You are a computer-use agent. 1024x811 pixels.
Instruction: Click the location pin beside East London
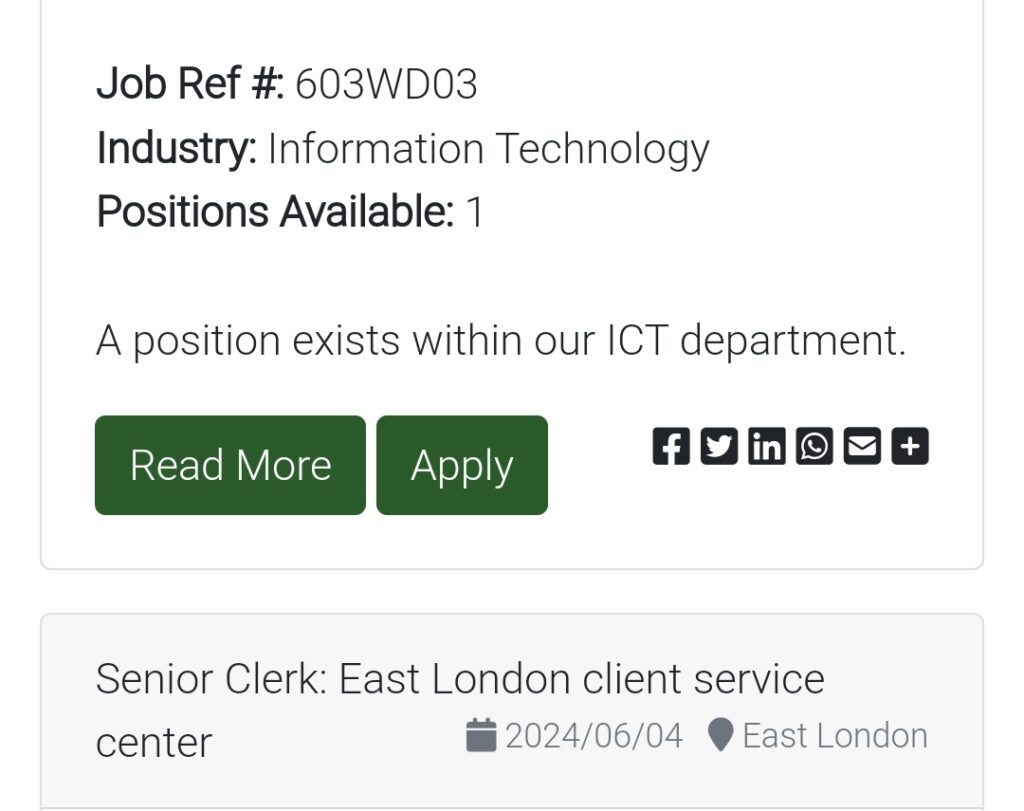pyautogui.click(x=720, y=735)
